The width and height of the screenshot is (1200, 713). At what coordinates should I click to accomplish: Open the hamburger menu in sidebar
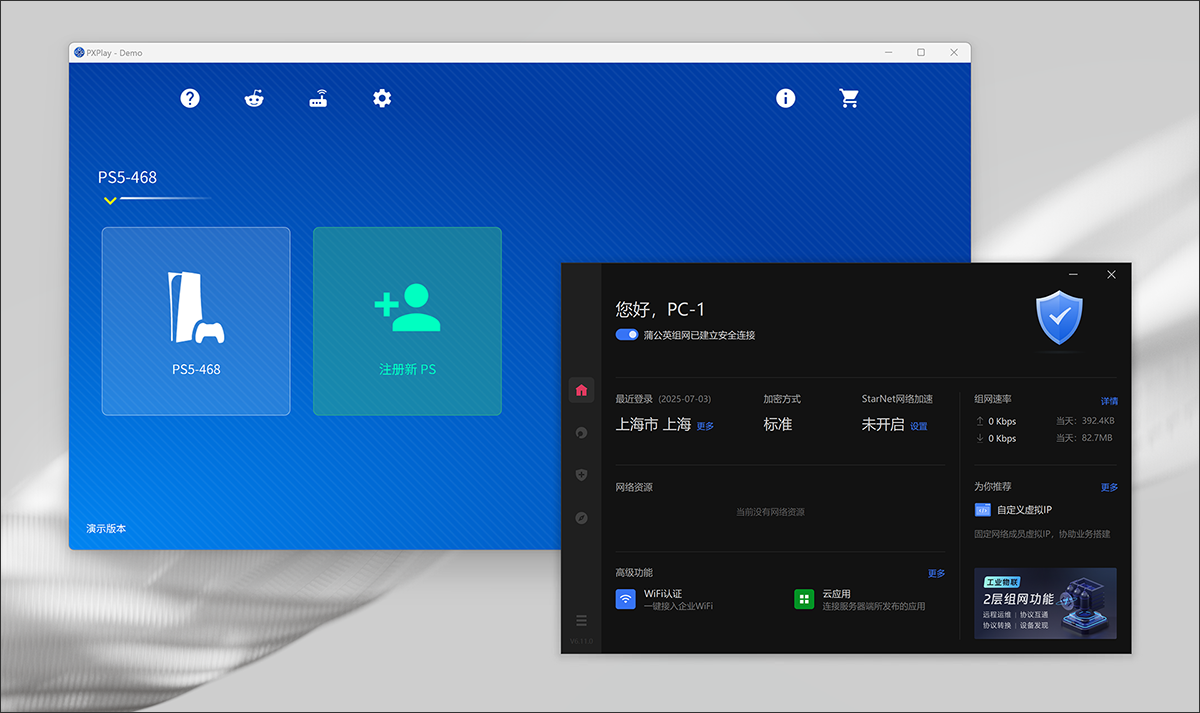581,621
